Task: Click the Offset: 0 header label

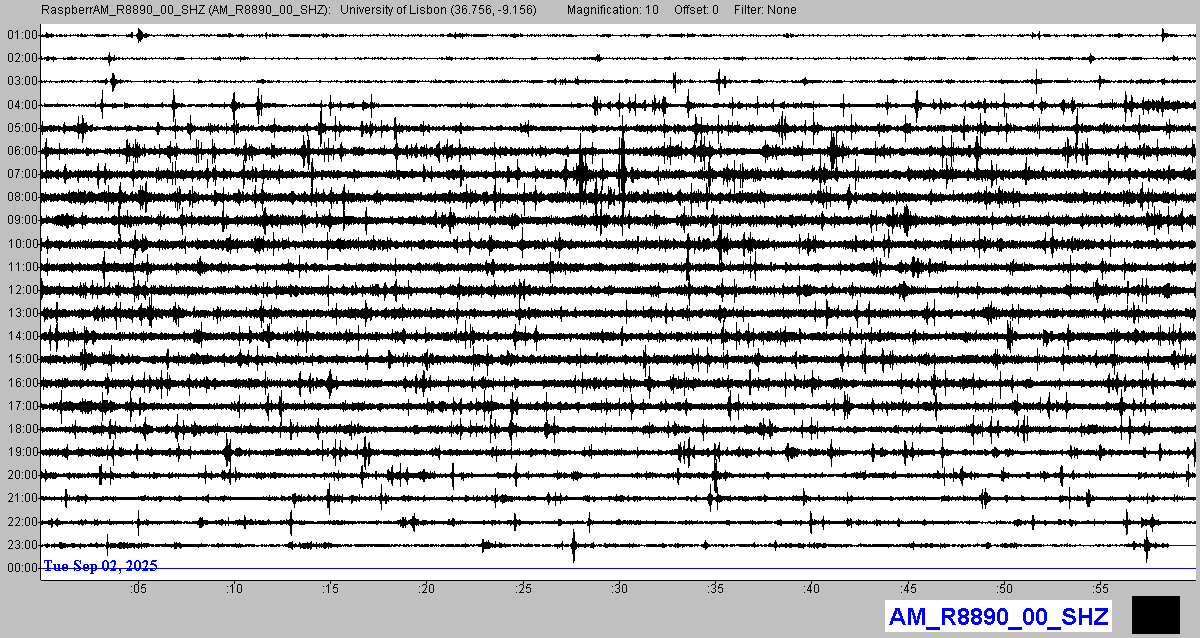Action: [703, 10]
